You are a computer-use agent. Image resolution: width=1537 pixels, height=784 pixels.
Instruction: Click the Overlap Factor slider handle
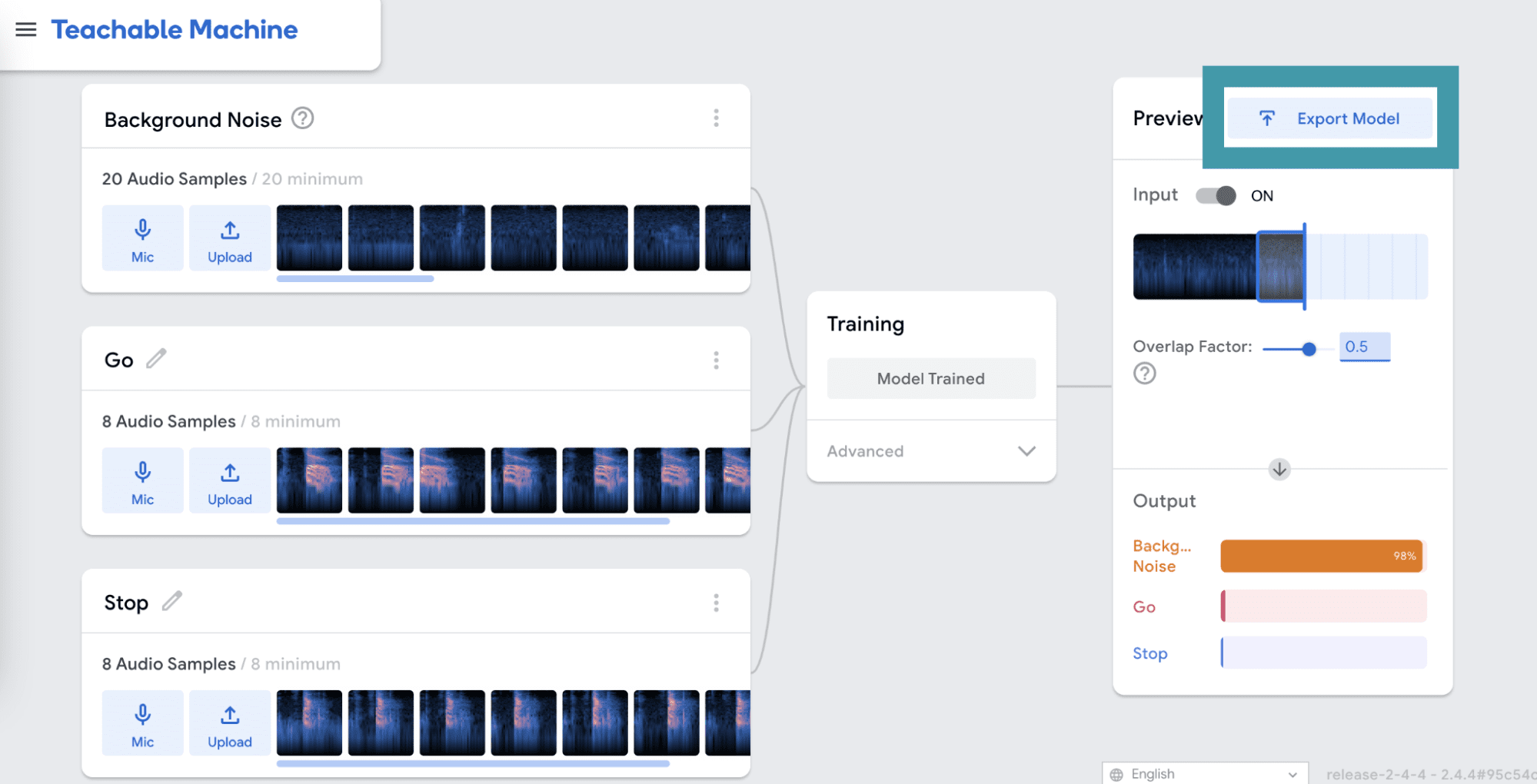pyautogui.click(x=1309, y=349)
